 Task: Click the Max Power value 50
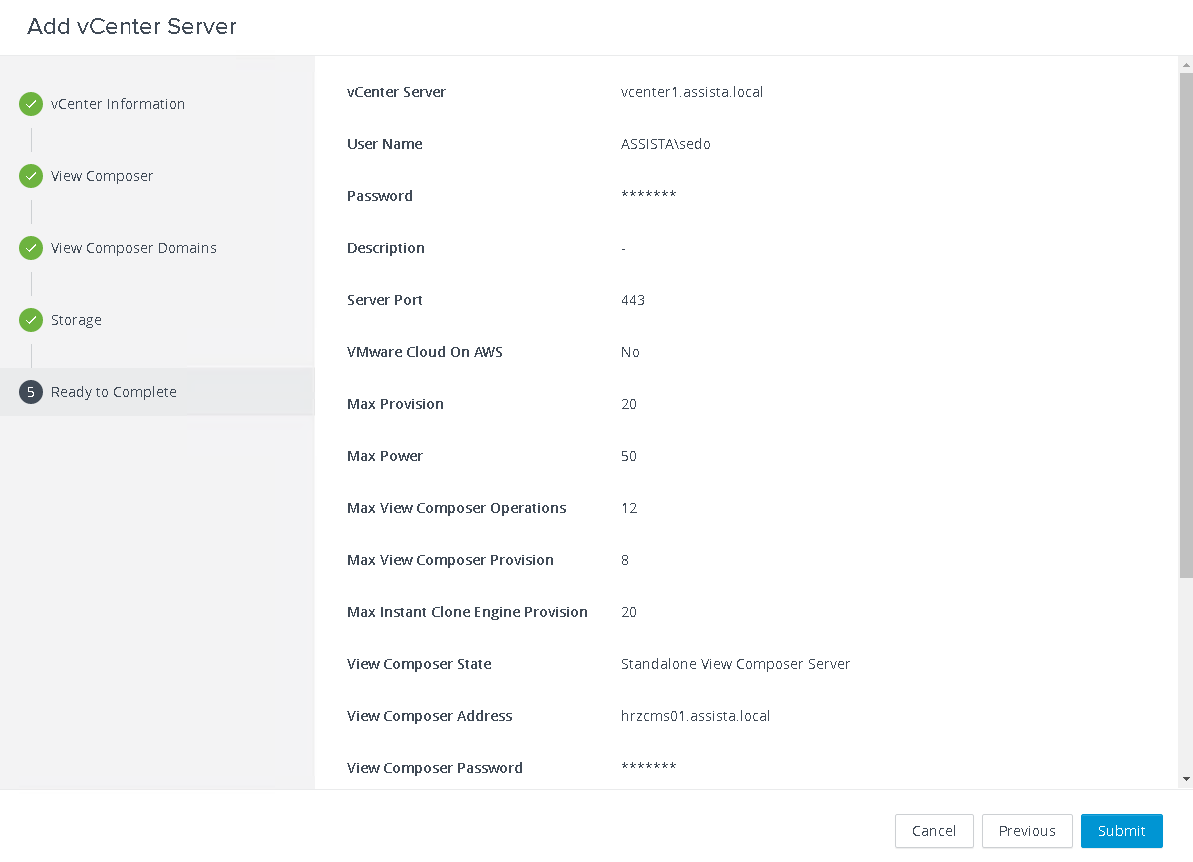(x=629, y=456)
